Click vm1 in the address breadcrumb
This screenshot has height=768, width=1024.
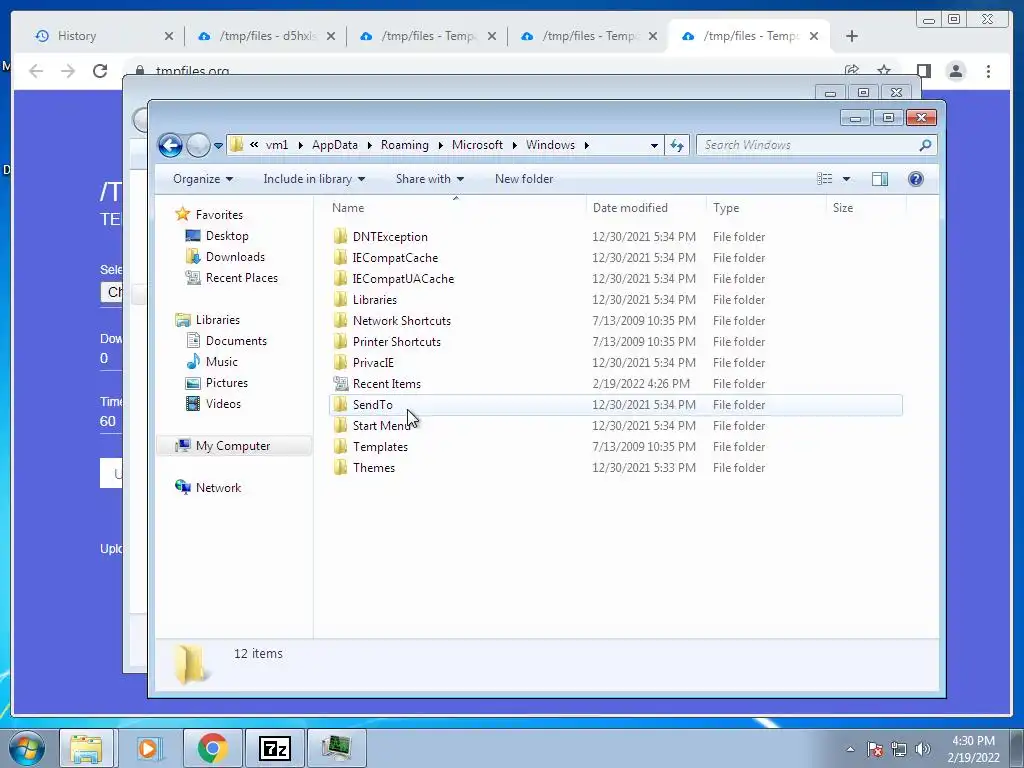276,145
